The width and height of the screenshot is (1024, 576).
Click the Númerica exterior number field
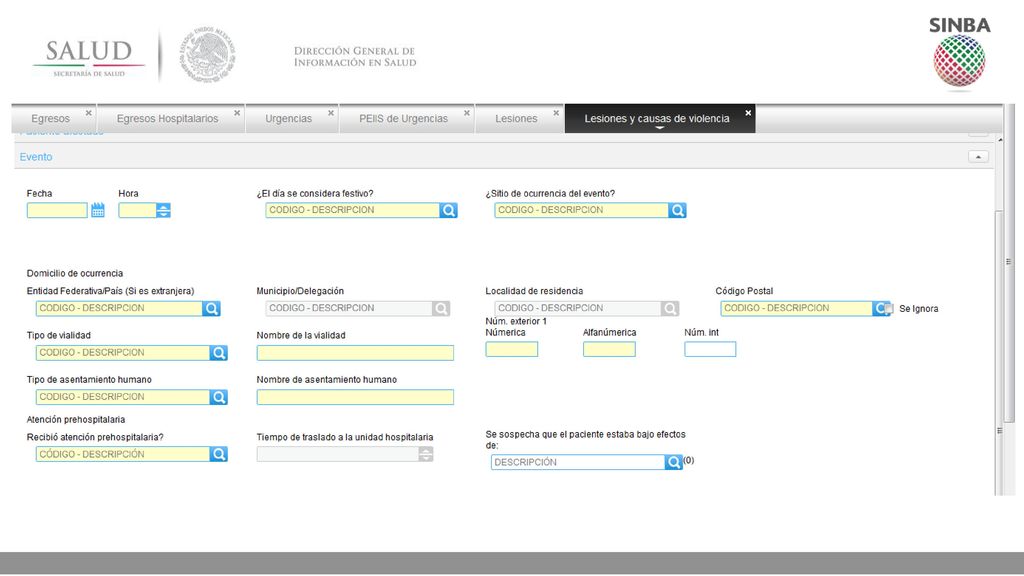(x=511, y=349)
